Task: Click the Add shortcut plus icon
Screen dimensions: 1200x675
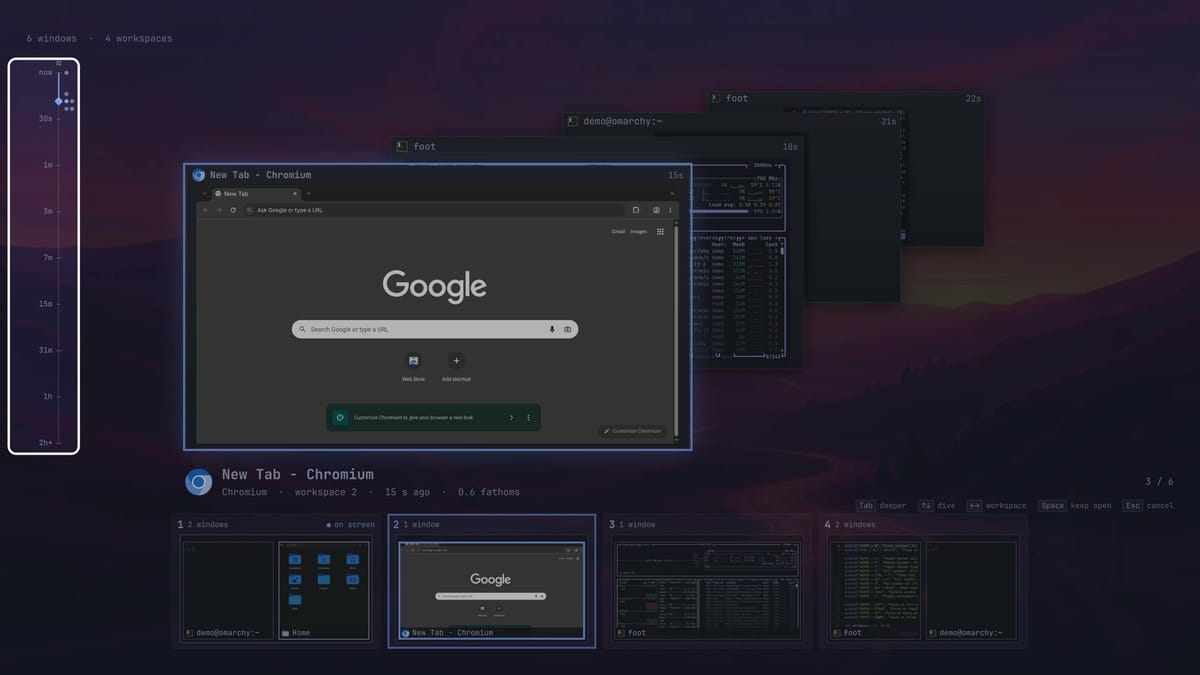Action: click(457, 360)
